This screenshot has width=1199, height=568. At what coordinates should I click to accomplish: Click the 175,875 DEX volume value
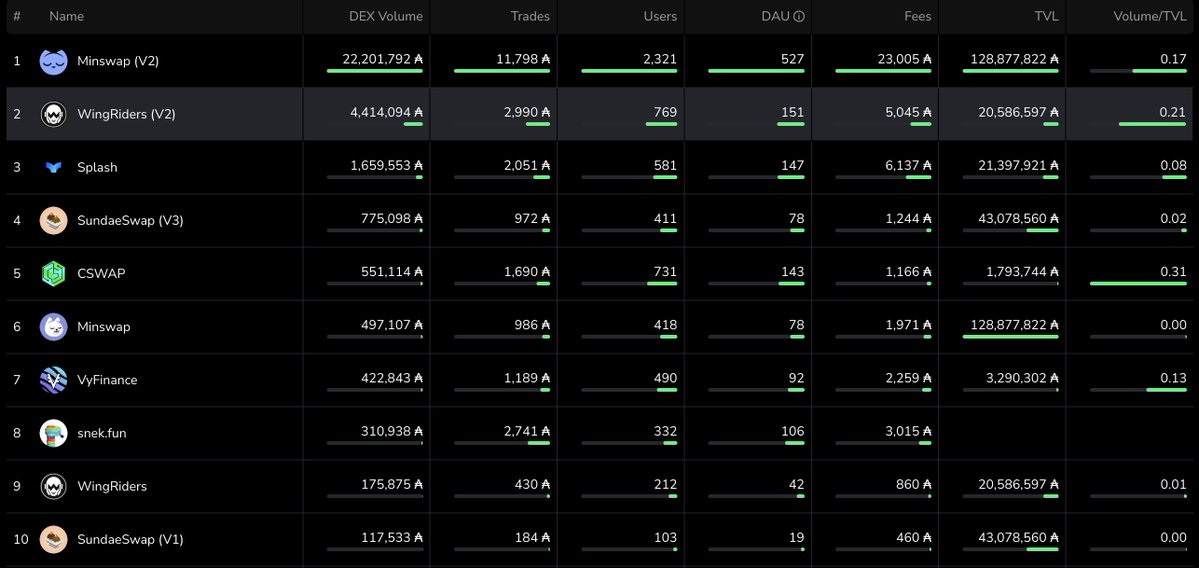[x=392, y=484]
